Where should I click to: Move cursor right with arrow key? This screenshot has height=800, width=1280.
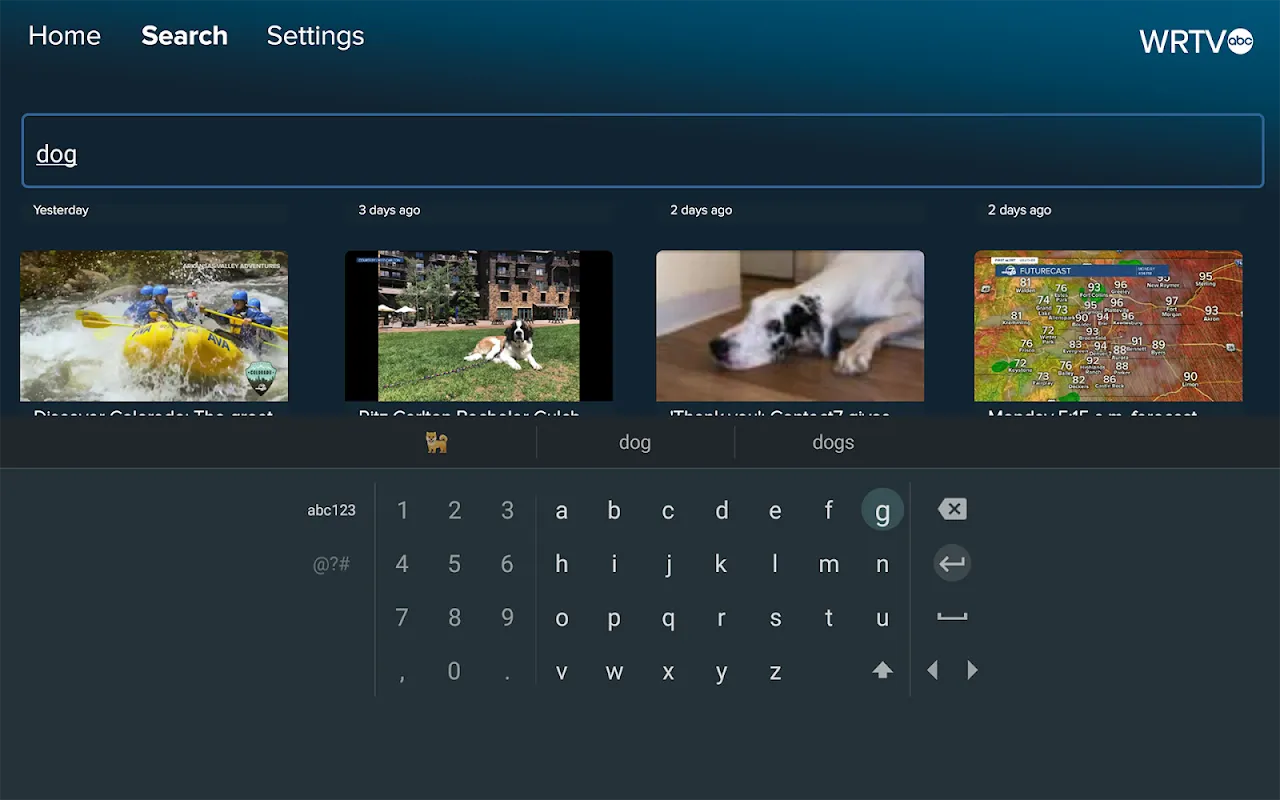pyautogui.click(x=972, y=671)
